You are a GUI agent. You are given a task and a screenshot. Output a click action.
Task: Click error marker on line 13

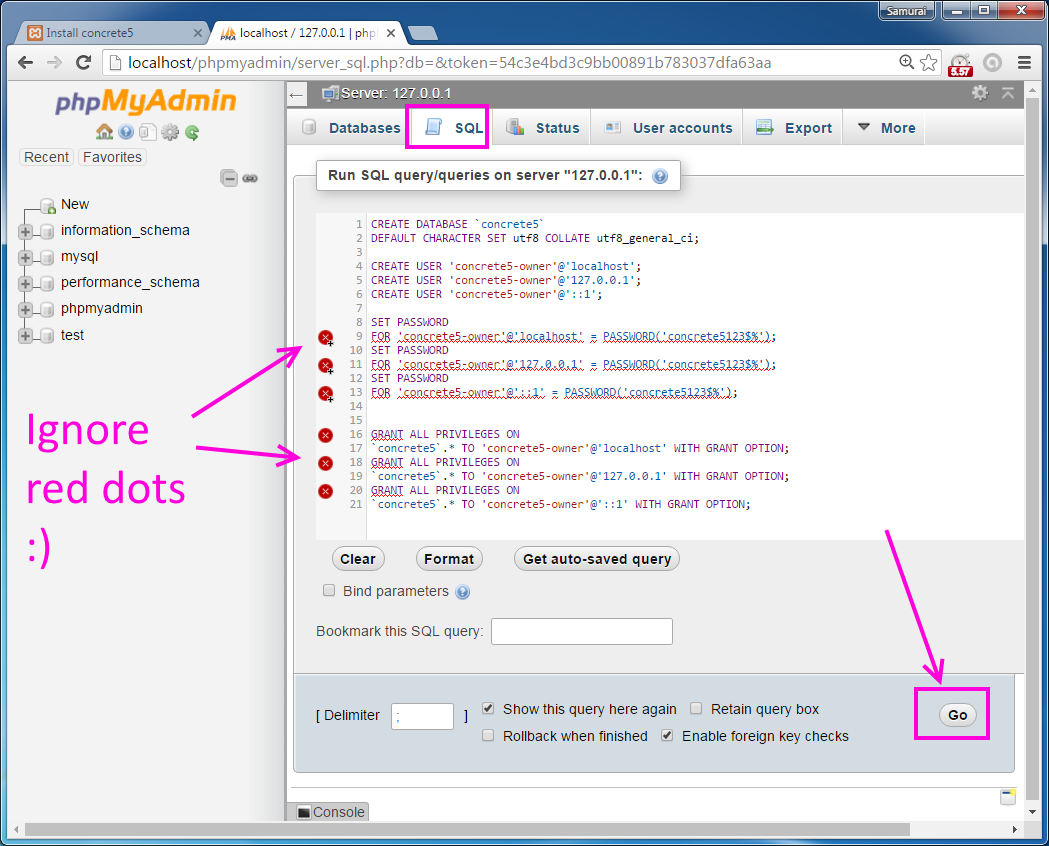[326, 394]
